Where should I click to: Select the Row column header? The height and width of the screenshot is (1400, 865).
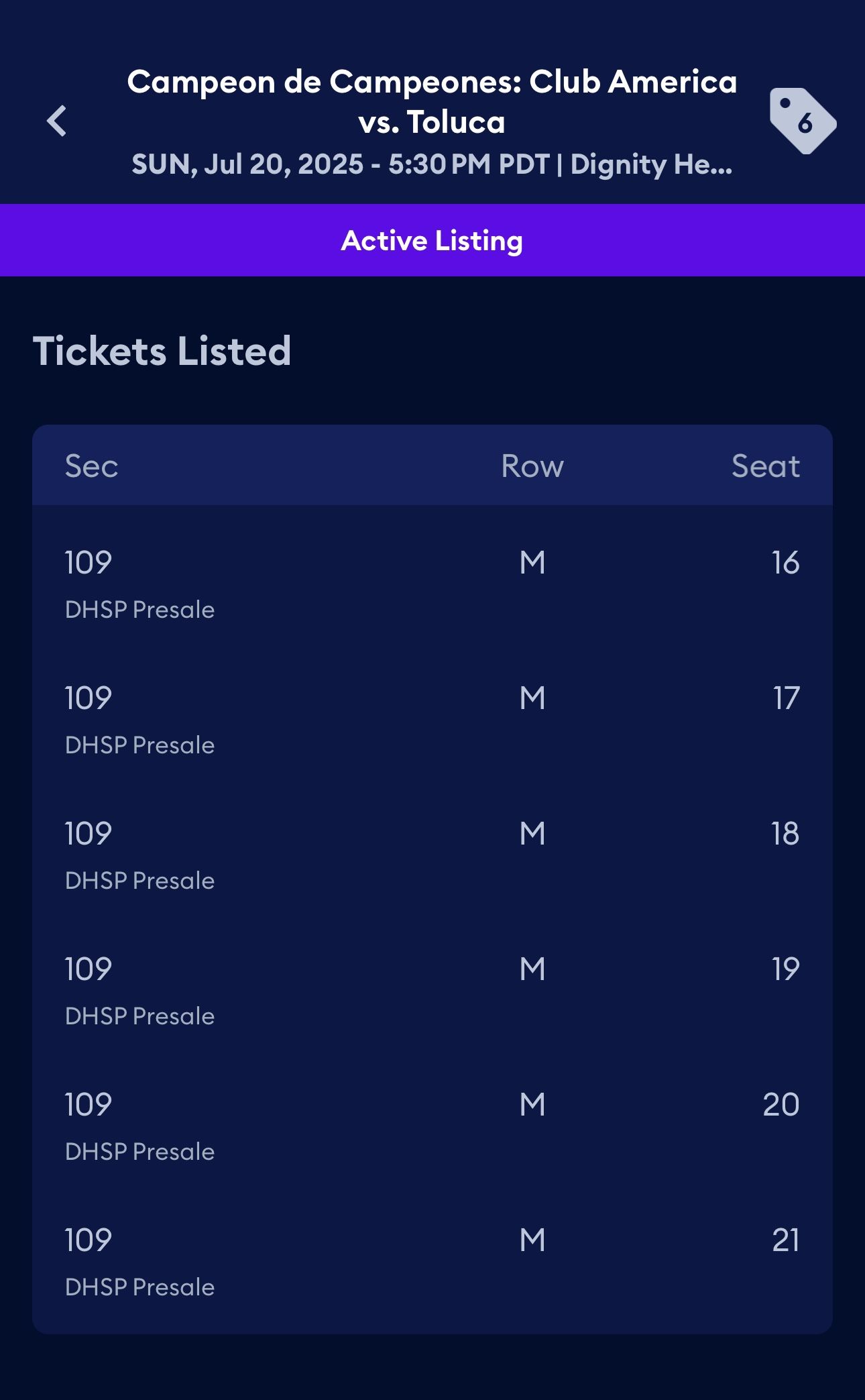coord(532,466)
